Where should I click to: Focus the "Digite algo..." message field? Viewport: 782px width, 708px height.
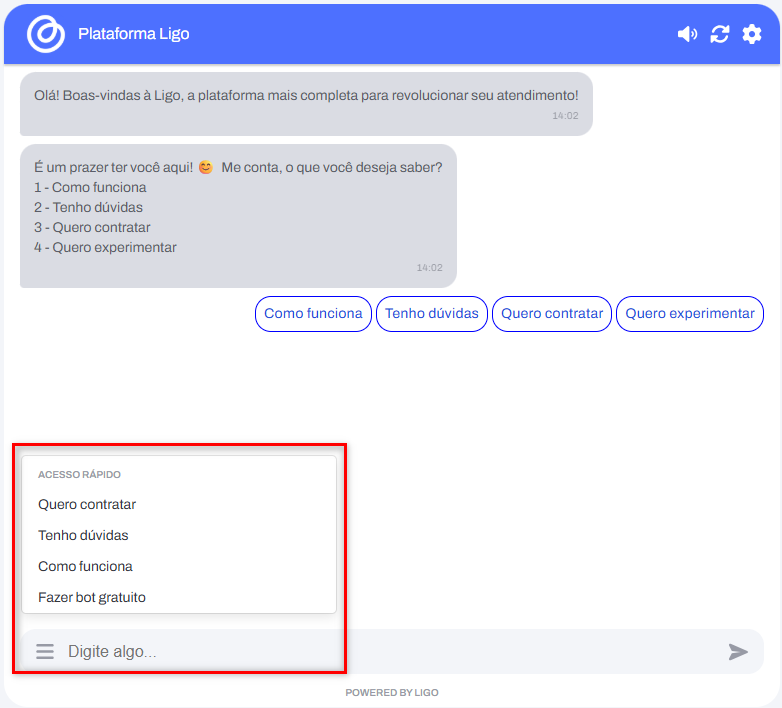pyautogui.click(x=390, y=652)
